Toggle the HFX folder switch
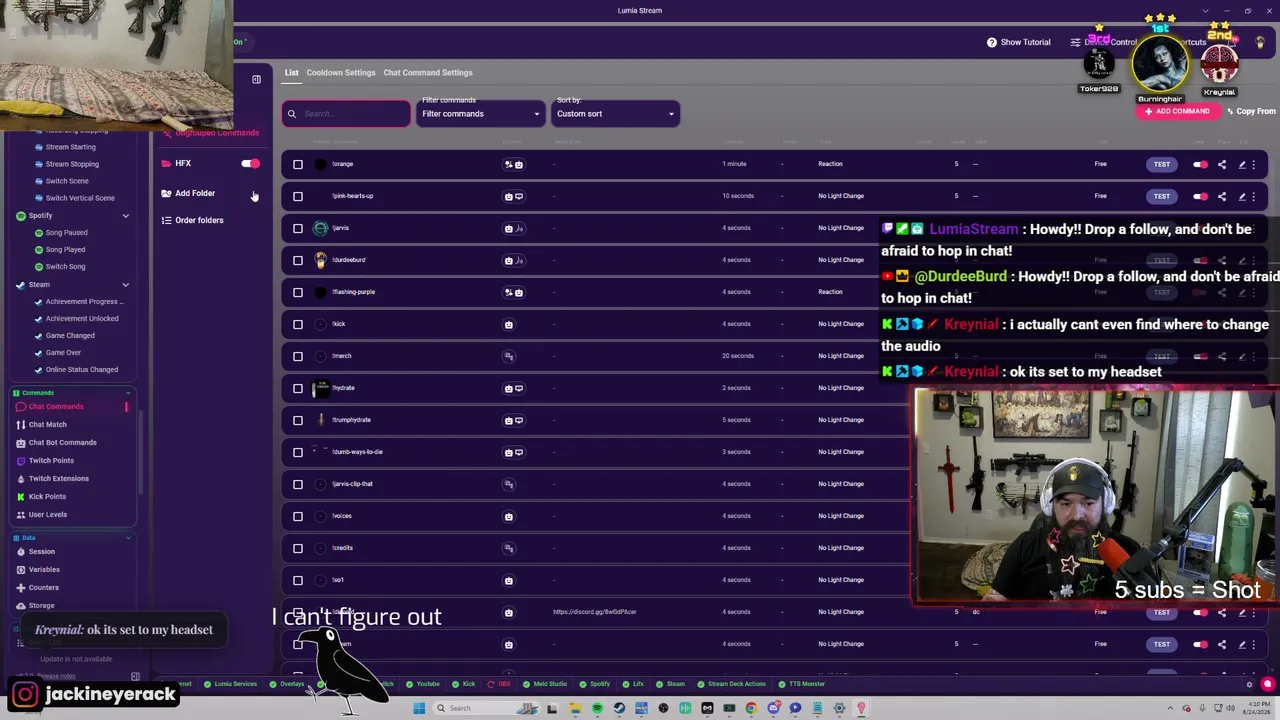Screen dimensions: 1280x720 click(x=250, y=163)
